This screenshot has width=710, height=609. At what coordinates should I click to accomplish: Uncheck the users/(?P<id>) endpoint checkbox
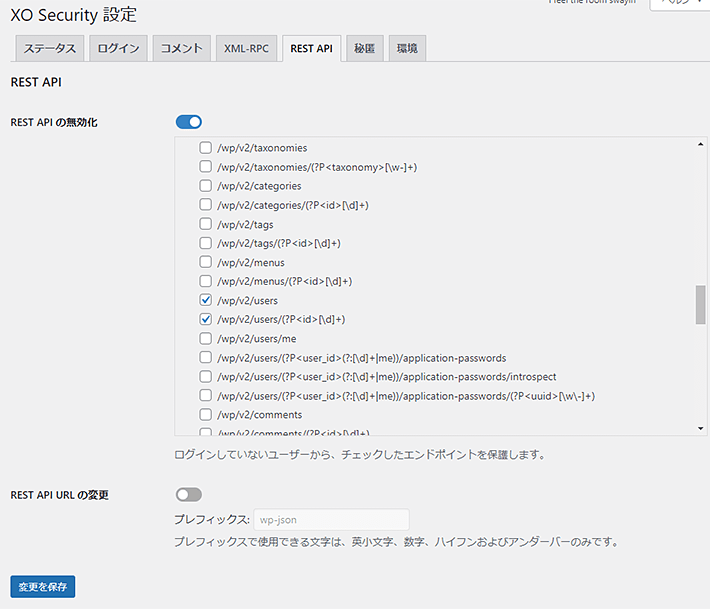pos(206,319)
